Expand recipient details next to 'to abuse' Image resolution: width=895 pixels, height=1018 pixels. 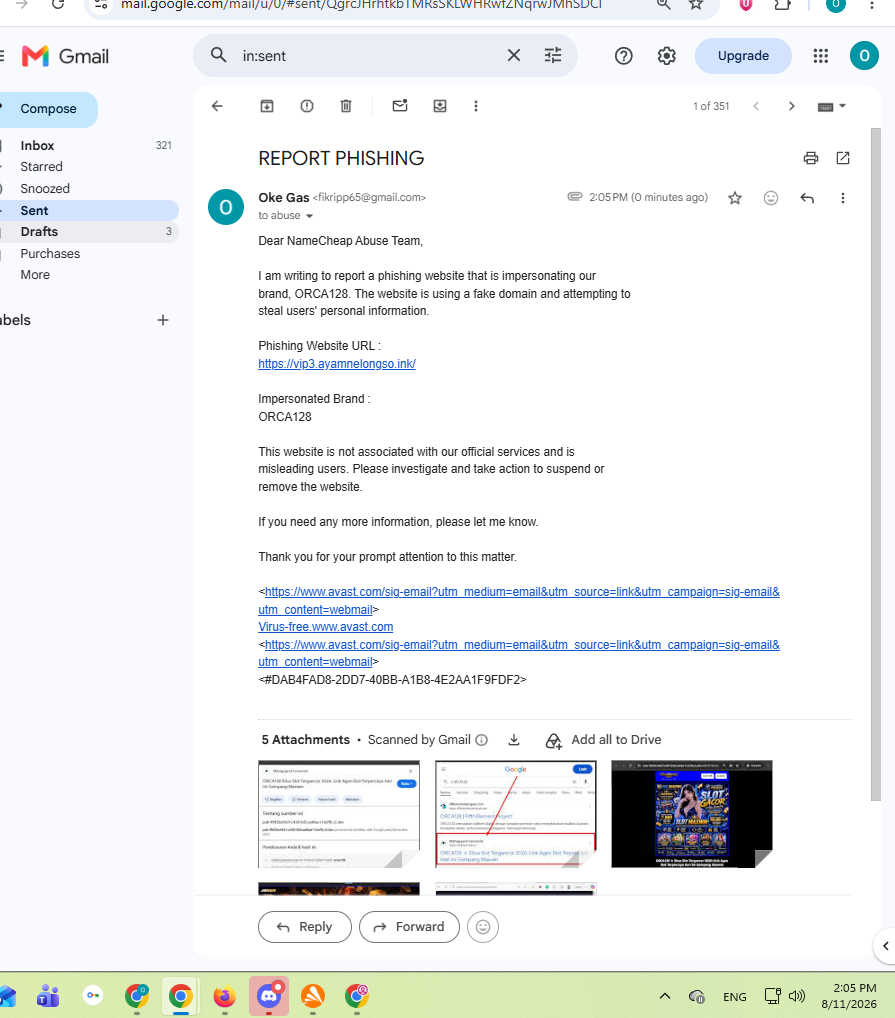(310, 216)
